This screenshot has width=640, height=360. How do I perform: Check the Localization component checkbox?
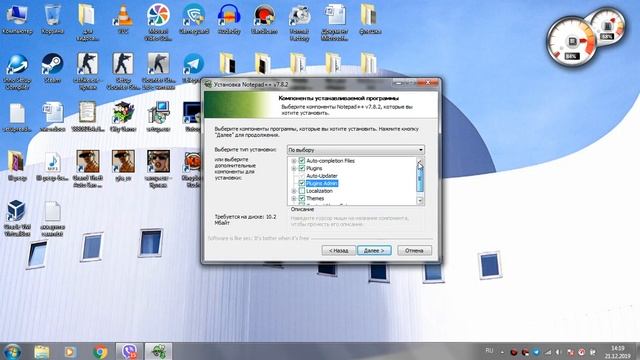pyautogui.click(x=302, y=191)
